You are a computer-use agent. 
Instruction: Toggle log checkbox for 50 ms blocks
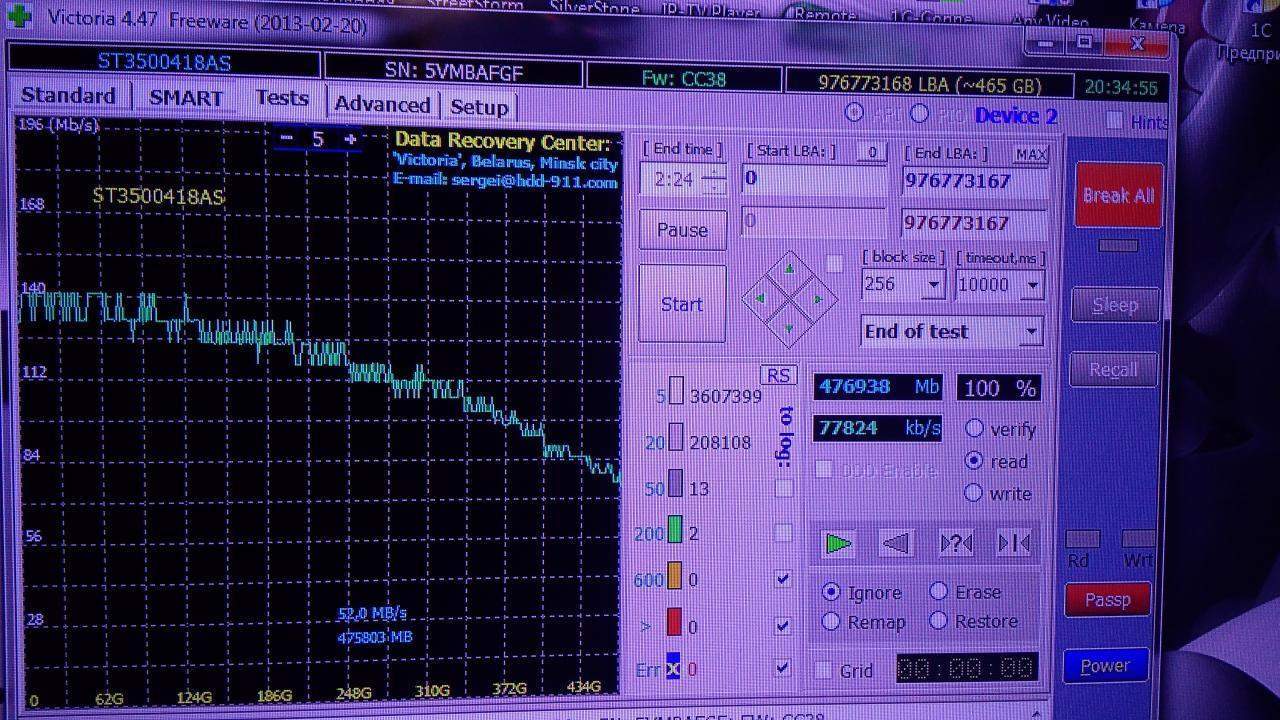tap(784, 488)
